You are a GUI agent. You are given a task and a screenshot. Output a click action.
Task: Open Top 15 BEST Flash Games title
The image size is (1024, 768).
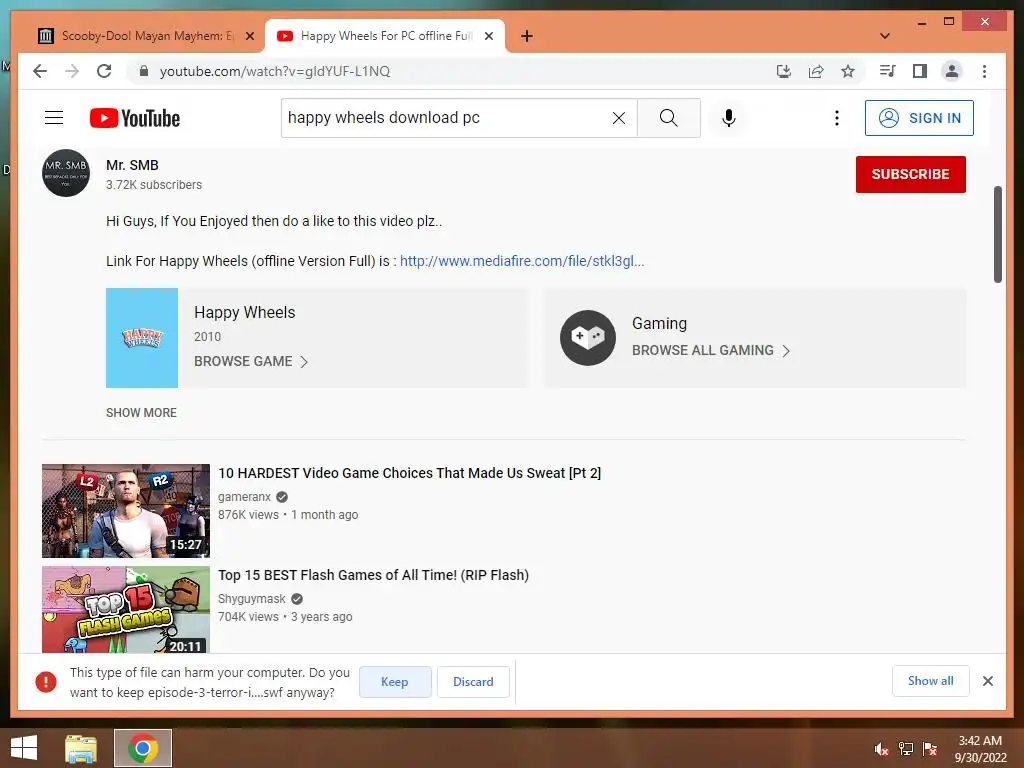coord(374,575)
